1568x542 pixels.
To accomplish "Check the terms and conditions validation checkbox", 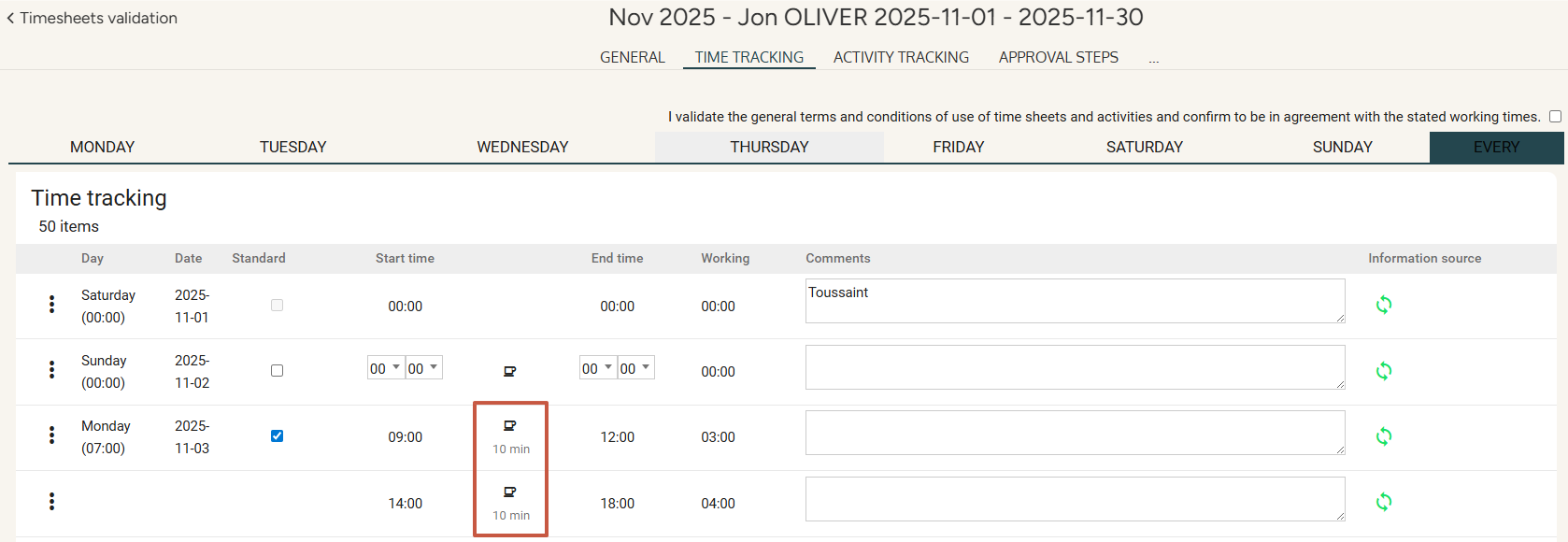I will point(1555,117).
